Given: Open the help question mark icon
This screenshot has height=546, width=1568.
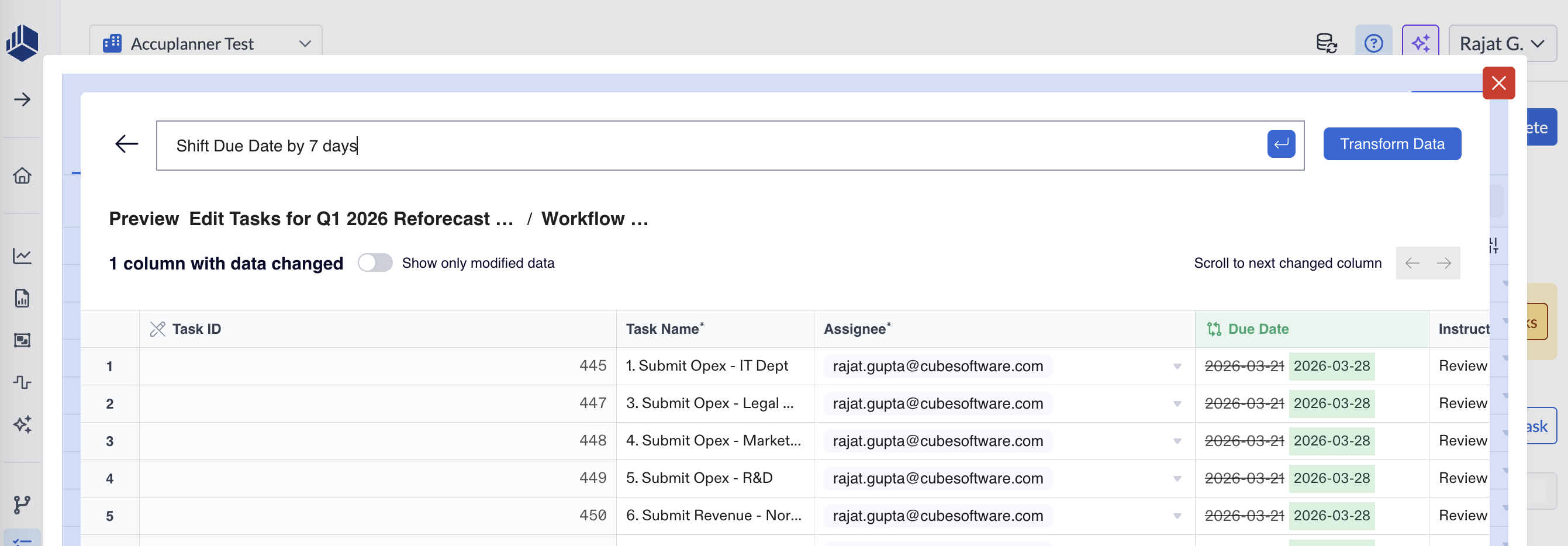Looking at the screenshot, I should pos(1373,43).
